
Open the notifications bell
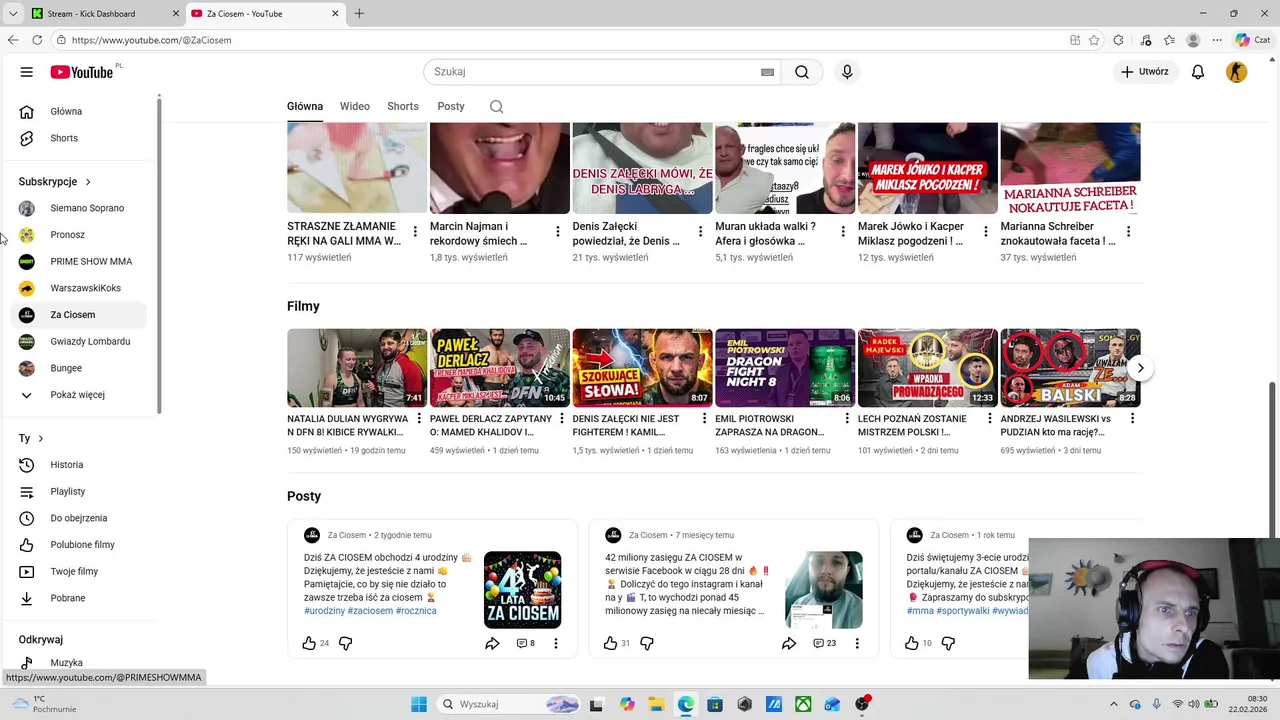[x=1198, y=72]
